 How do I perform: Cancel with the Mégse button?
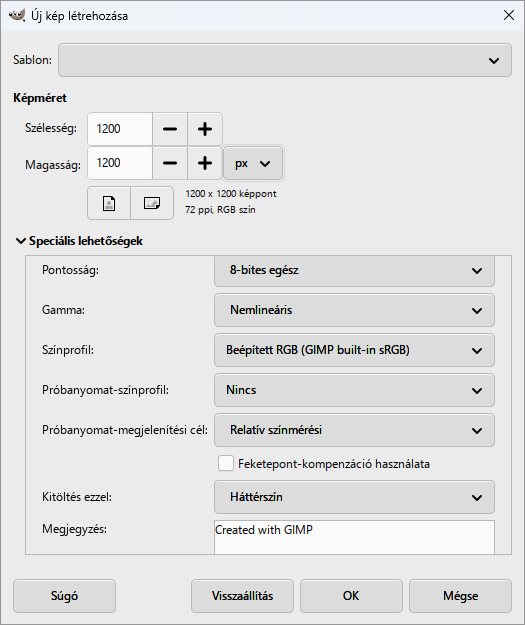pyautogui.click(x=460, y=596)
